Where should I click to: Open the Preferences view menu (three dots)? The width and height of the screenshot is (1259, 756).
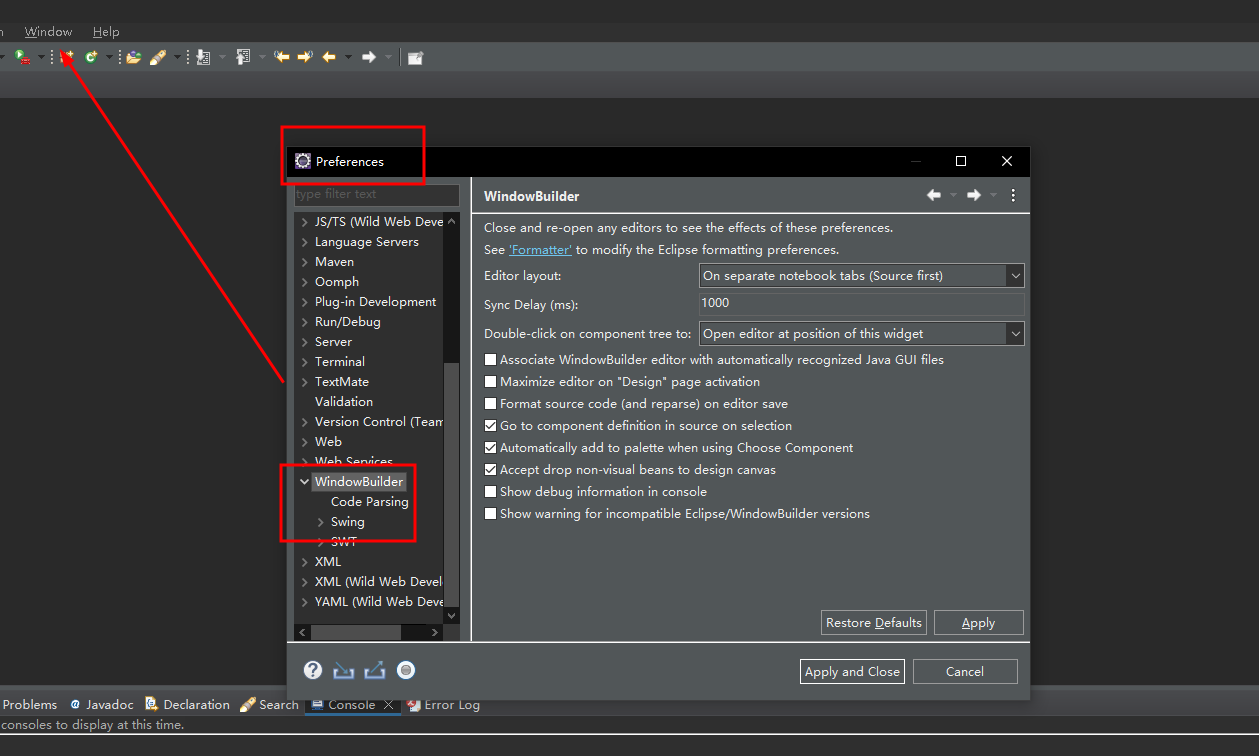click(x=1013, y=195)
